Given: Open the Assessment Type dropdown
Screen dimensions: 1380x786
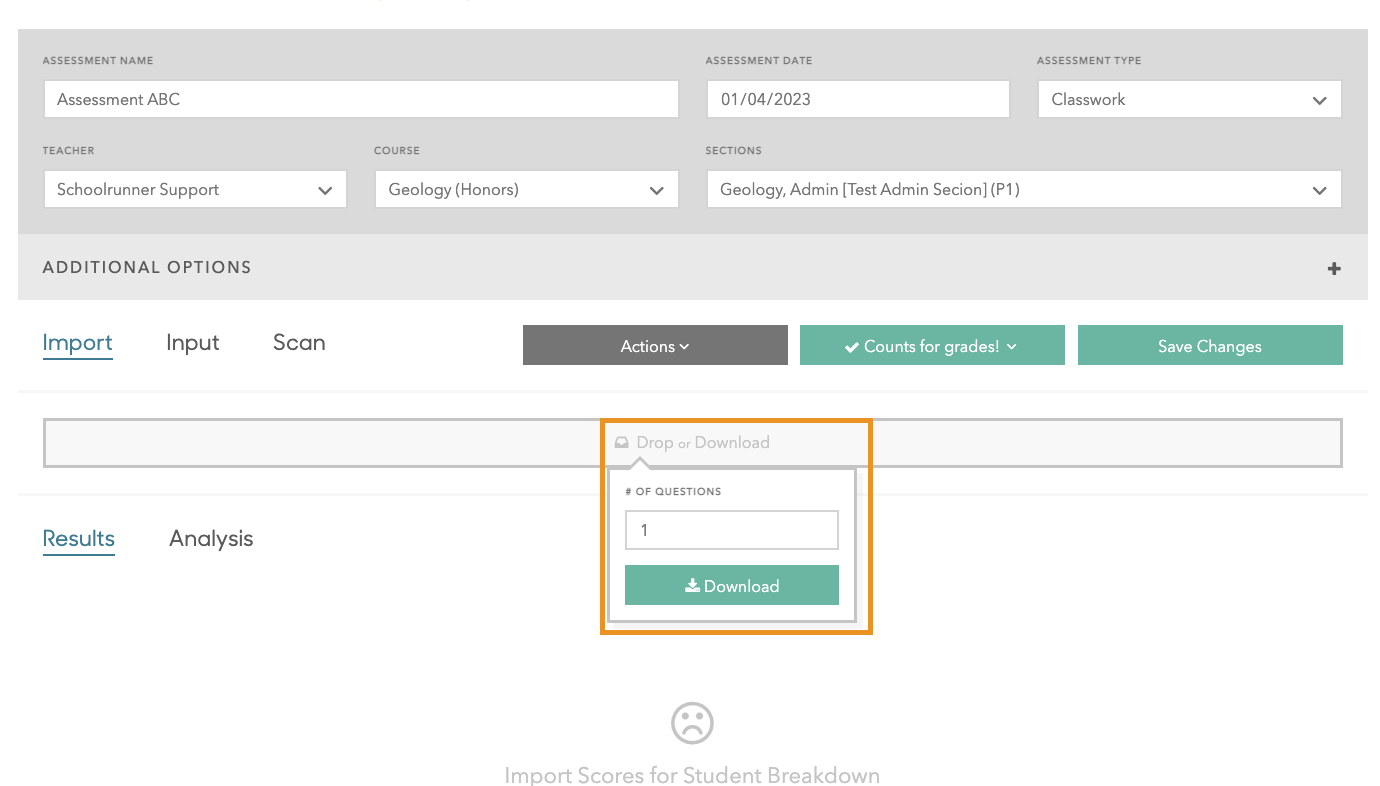Looking at the screenshot, I should click(x=1189, y=100).
